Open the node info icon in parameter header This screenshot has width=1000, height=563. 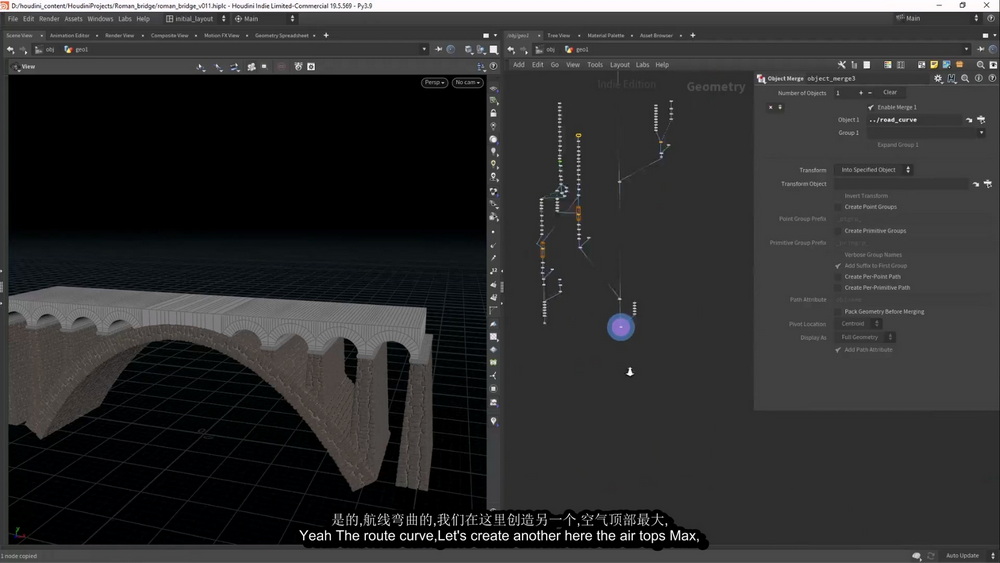coord(978,78)
